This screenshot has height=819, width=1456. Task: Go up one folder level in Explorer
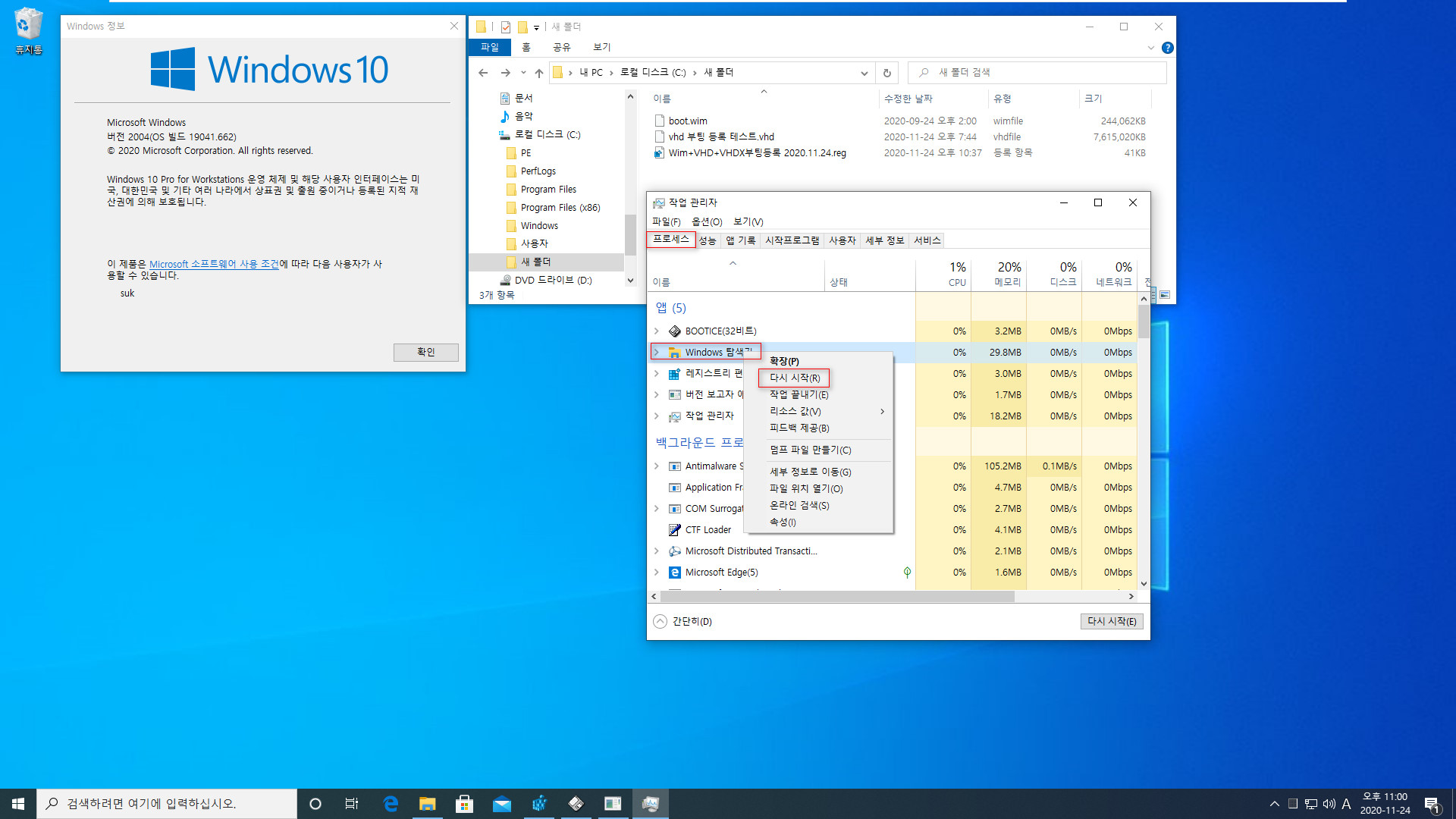pyautogui.click(x=539, y=73)
